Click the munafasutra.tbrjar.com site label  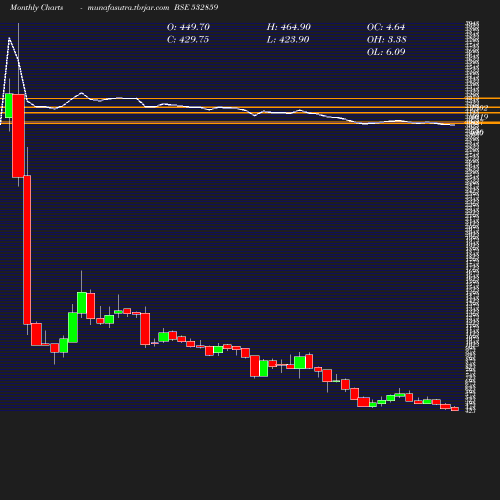click(x=128, y=8)
